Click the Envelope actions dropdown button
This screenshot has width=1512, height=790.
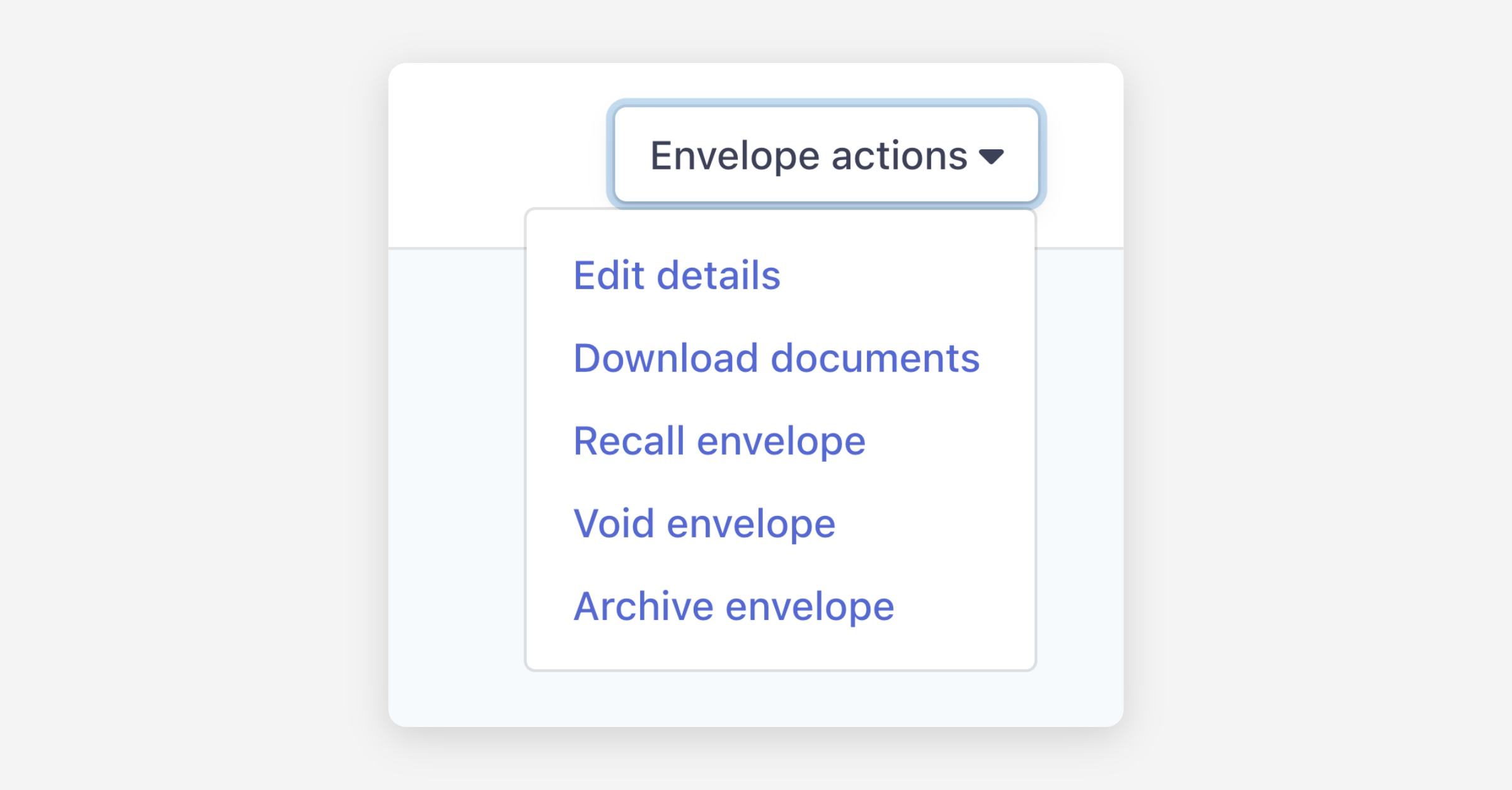coord(825,155)
